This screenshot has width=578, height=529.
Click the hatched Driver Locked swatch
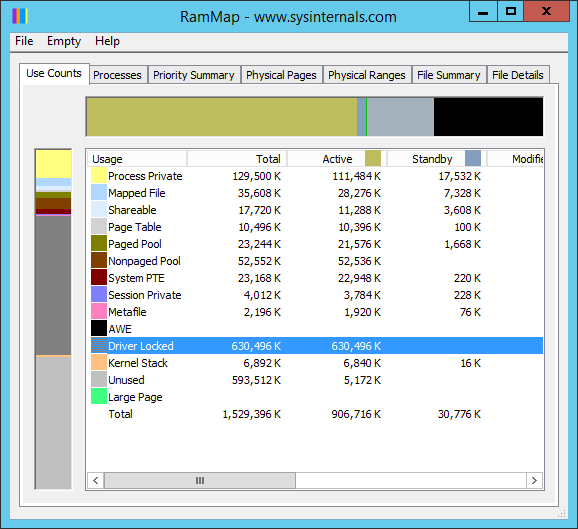point(99,346)
